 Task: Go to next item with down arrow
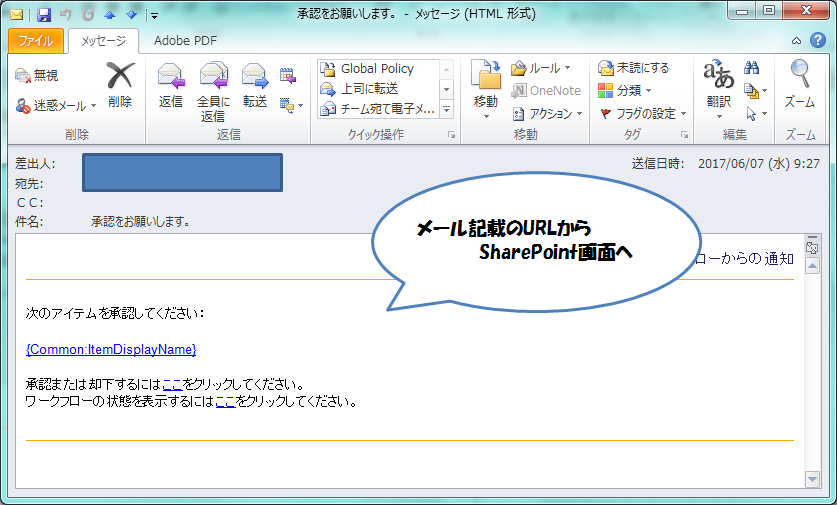click(132, 15)
